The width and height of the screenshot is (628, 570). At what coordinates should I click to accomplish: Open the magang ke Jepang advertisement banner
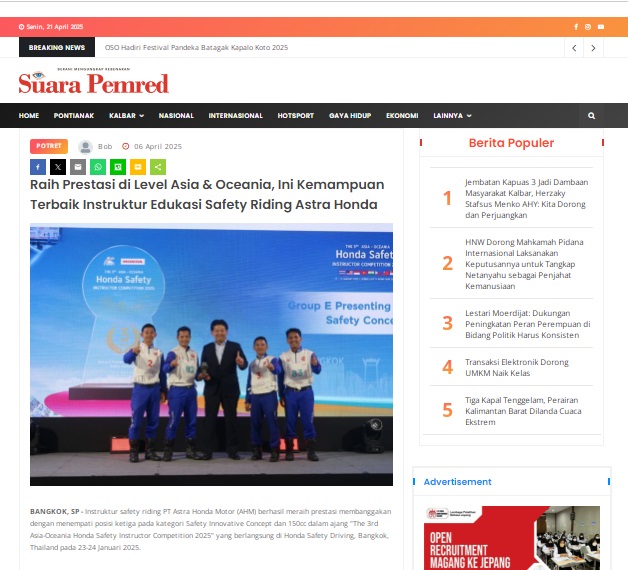(512, 538)
